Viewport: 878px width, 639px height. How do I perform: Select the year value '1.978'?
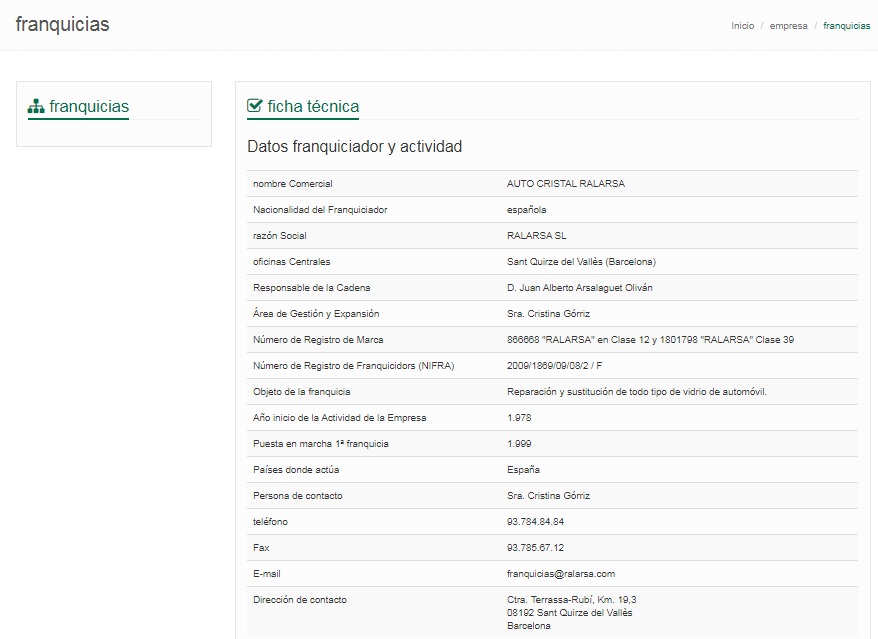pyautogui.click(x=519, y=418)
